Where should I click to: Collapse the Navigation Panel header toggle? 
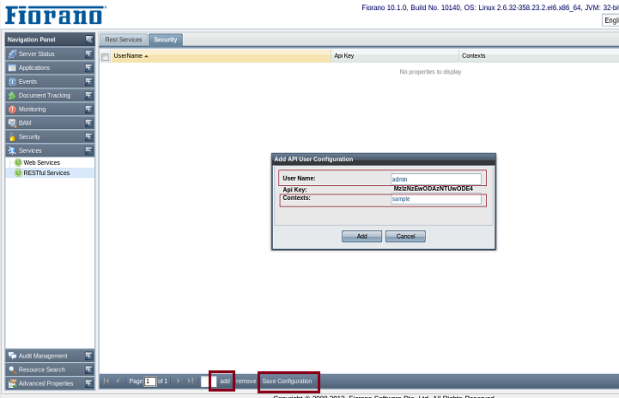point(89,39)
